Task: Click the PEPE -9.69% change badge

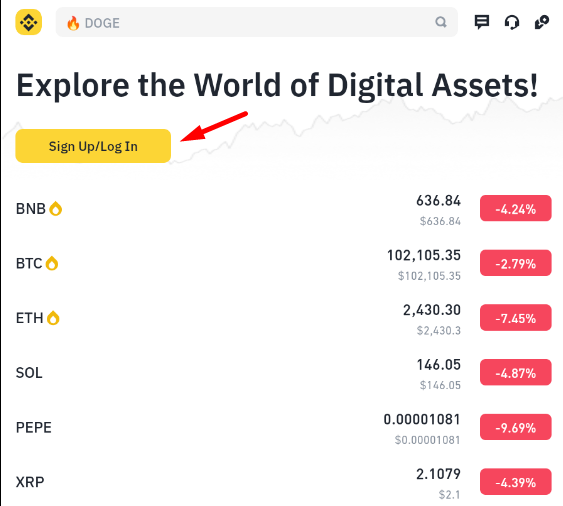Action: [x=515, y=427]
